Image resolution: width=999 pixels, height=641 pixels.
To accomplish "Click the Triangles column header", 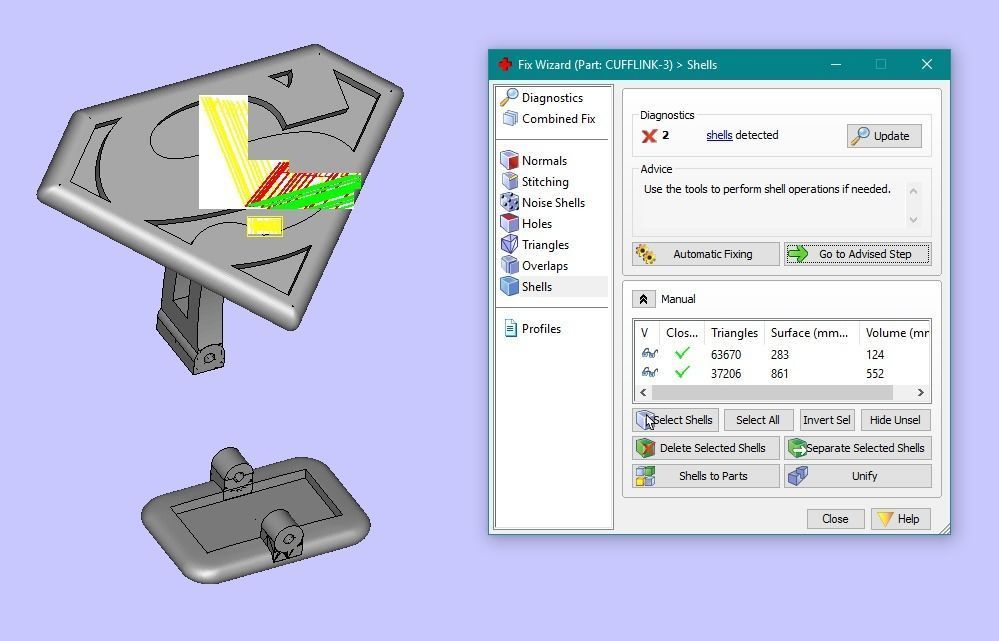I will coord(734,333).
